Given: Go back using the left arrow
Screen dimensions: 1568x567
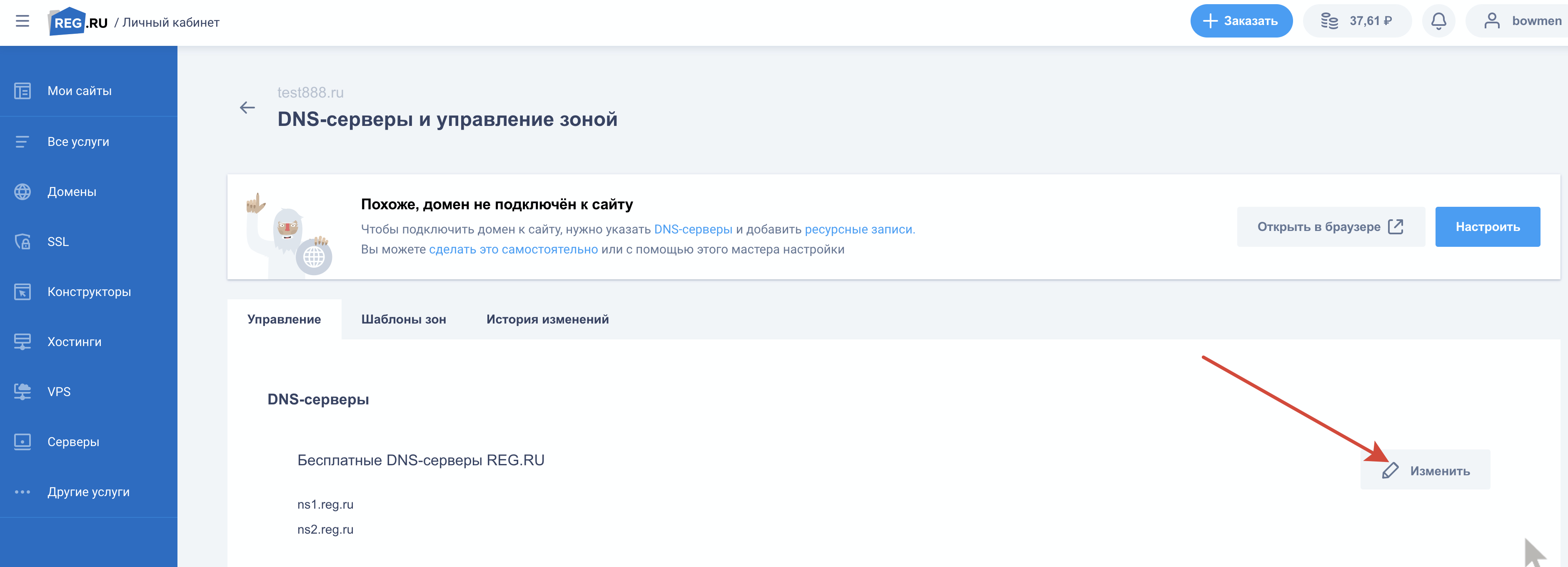Looking at the screenshot, I should click(x=247, y=108).
